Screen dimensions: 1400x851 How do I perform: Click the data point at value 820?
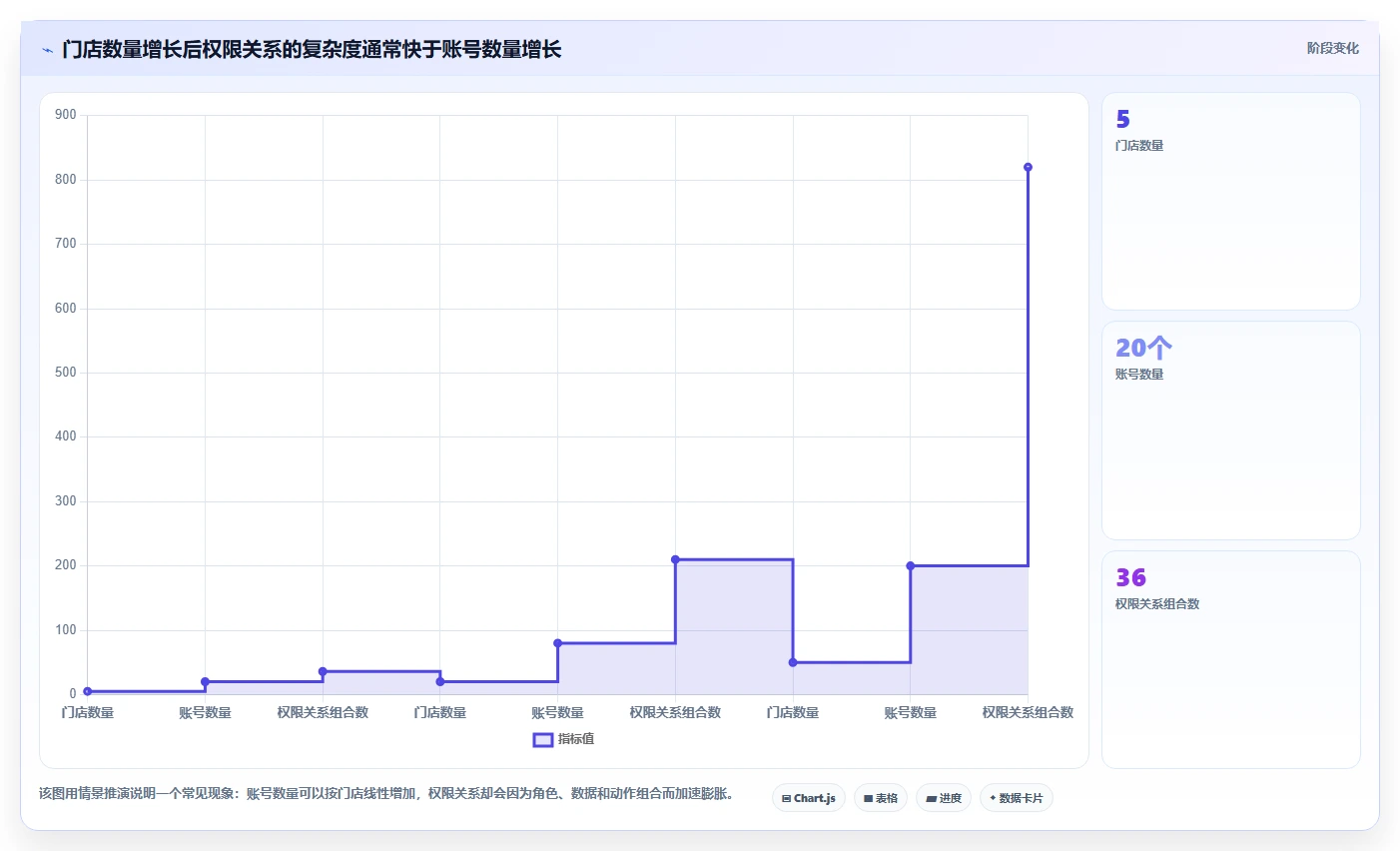pyautogui.click(x=1028, y=168)
